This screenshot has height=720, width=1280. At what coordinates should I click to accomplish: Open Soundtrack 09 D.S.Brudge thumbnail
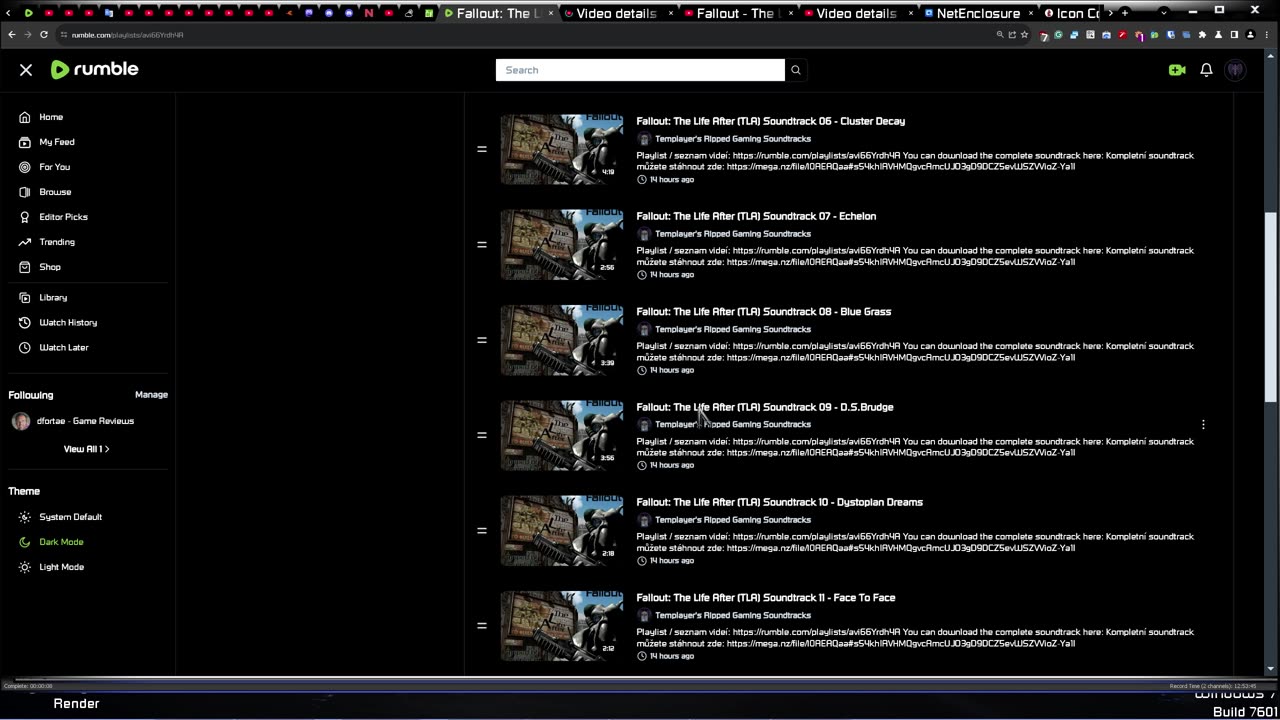561,435
